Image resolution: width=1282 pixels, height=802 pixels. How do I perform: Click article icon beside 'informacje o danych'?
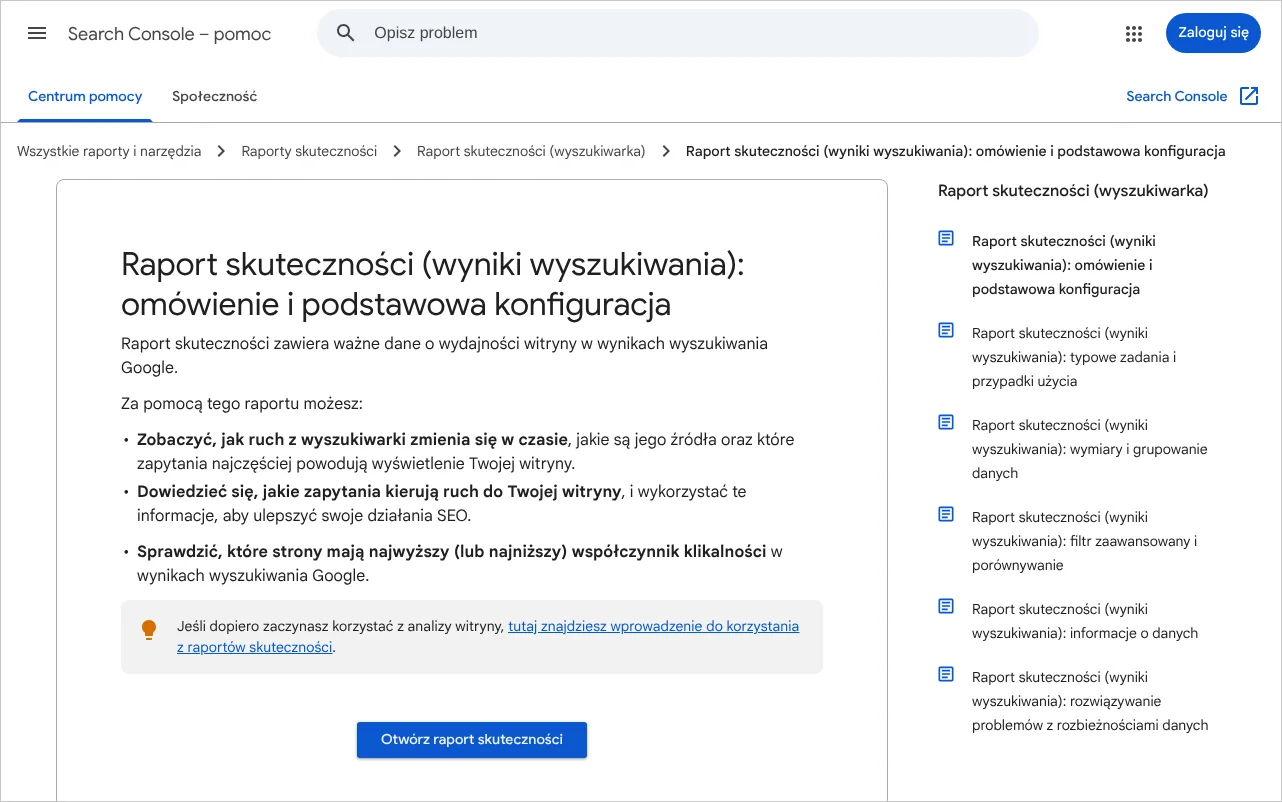click(x=946, y=606)
